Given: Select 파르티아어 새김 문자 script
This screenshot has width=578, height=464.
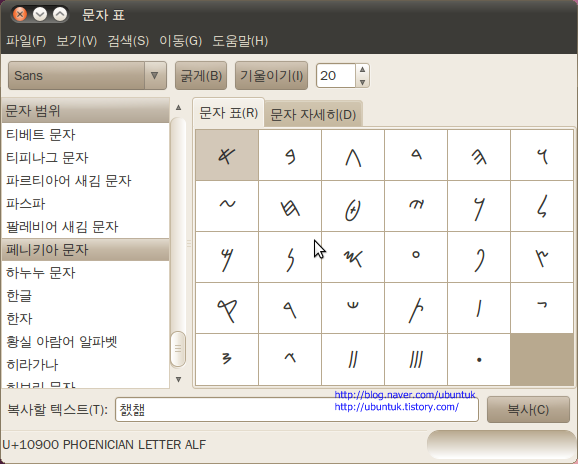Looking at the screenshot, I should pos(86,181).
